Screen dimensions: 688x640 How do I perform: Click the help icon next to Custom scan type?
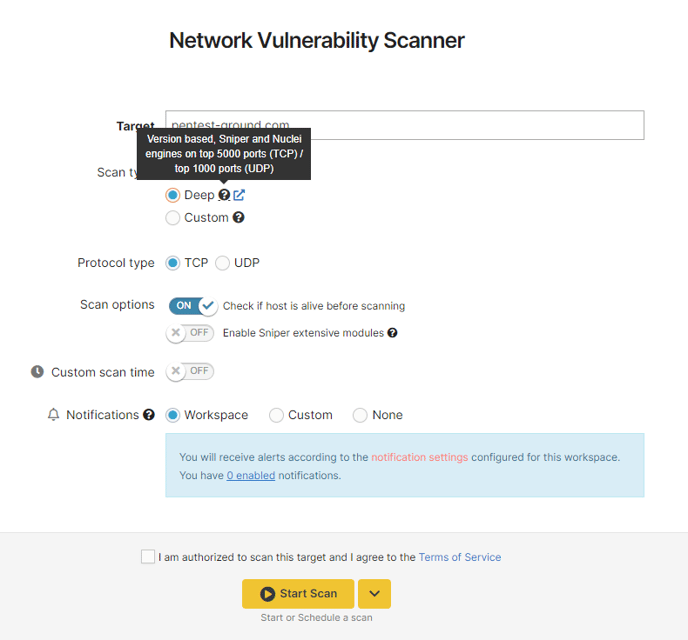click(x=238, y=217)
